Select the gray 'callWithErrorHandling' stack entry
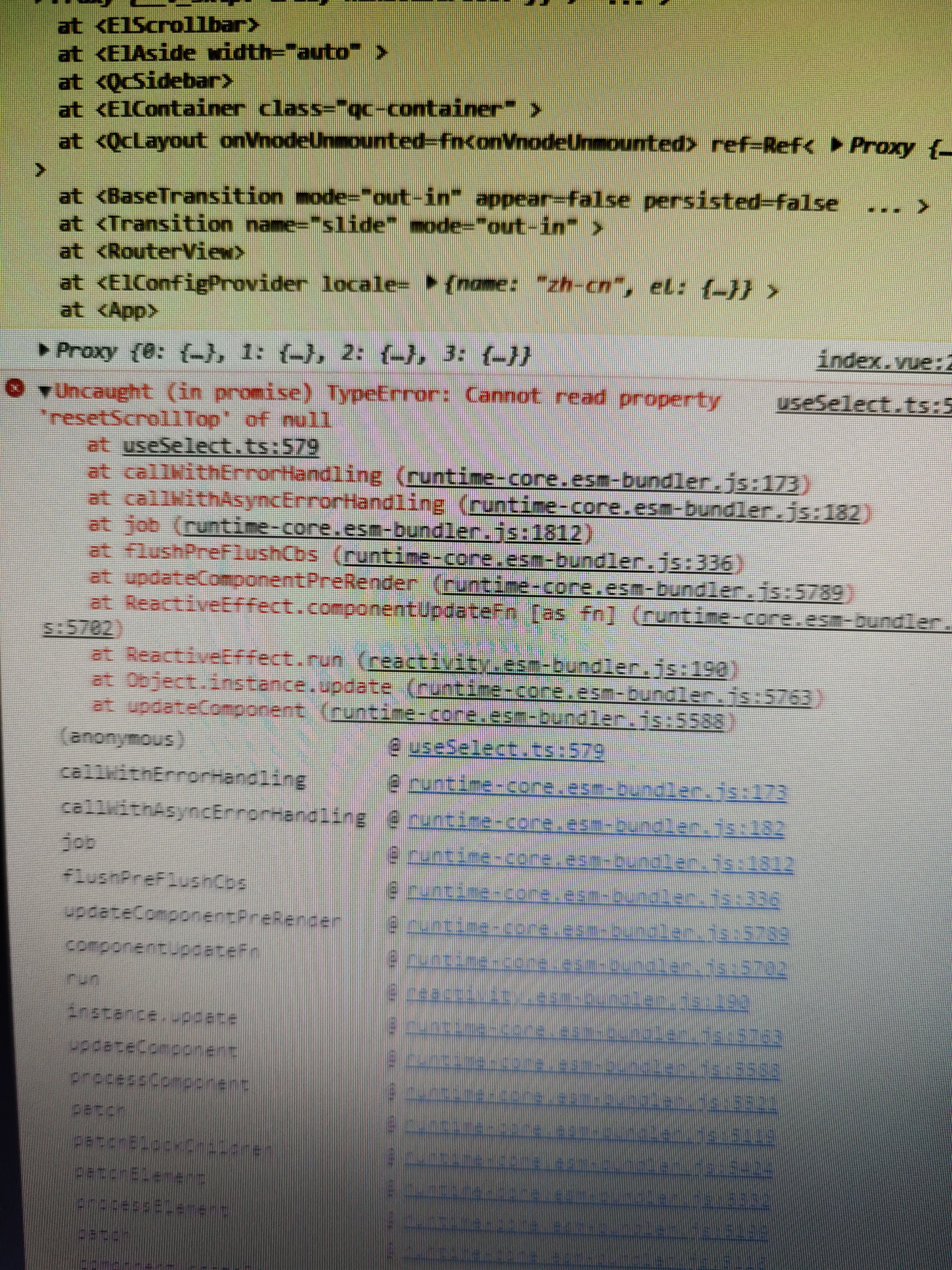952x1270 pixels. [x=184, y=778]
